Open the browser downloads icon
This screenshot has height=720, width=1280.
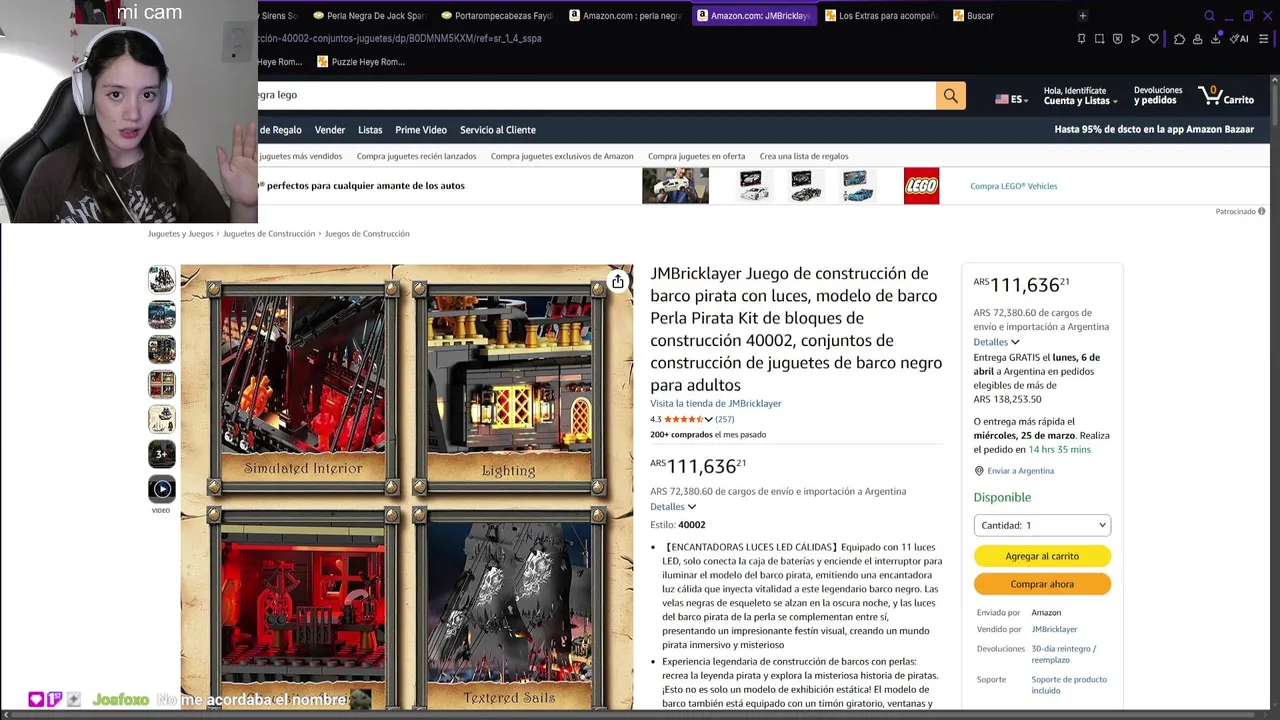point(1215,39)
